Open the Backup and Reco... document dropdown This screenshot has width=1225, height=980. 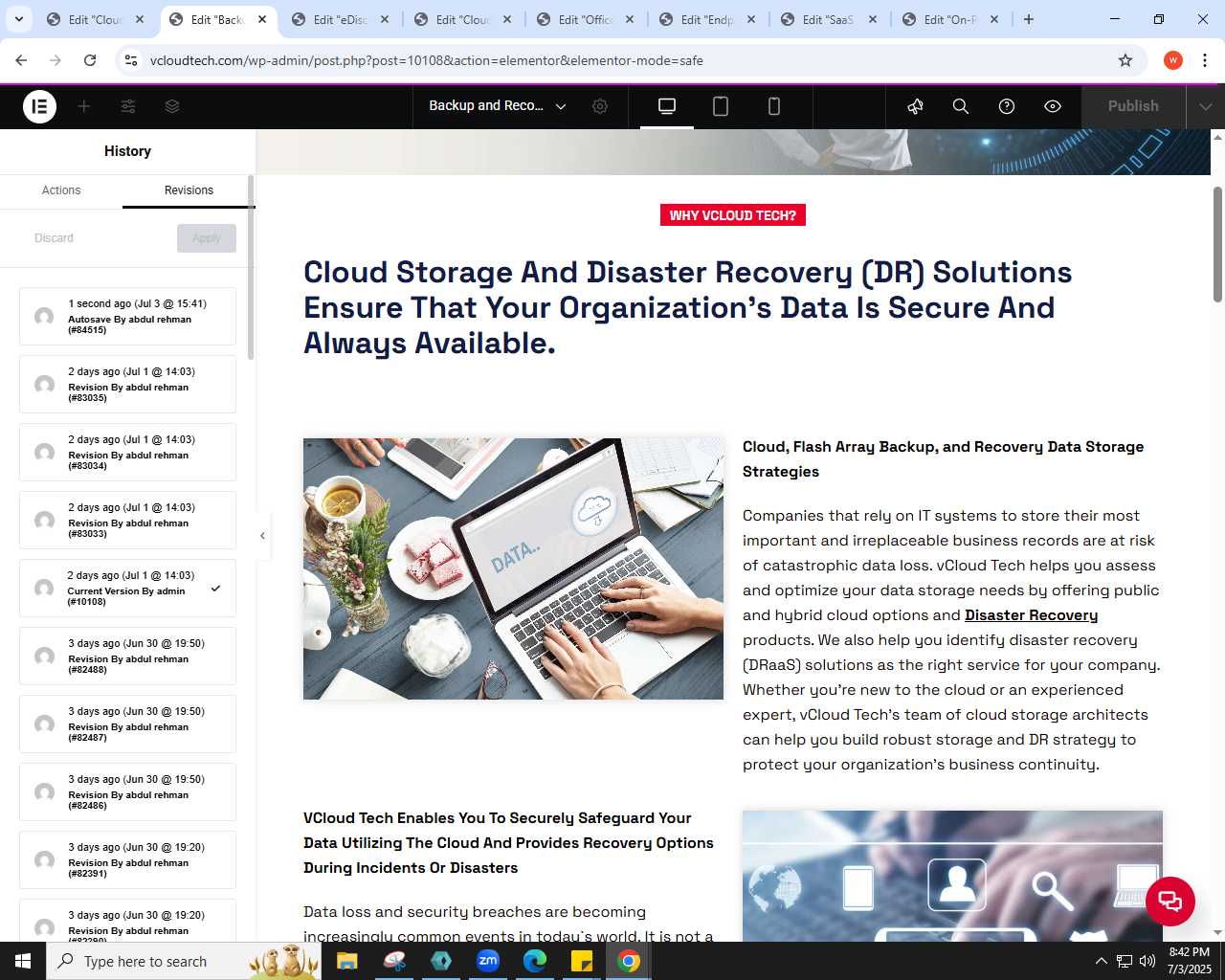coord(498,106)
